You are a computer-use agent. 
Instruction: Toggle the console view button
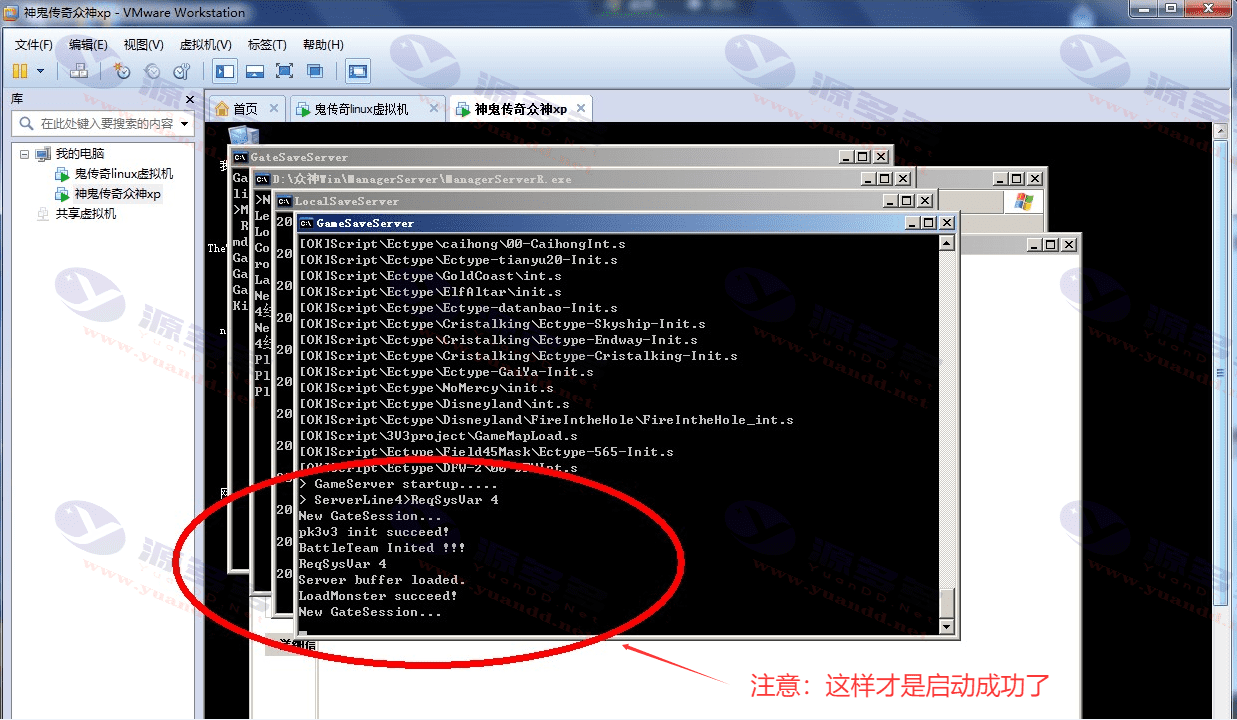point(358,71)
